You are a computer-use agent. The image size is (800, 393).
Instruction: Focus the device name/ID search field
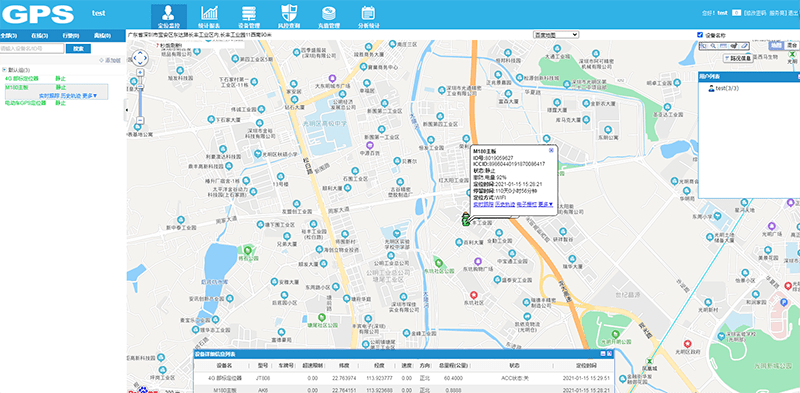click(32, 48)
